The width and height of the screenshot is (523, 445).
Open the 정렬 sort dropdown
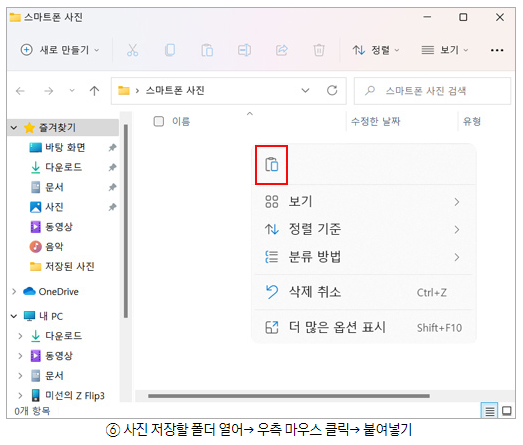[376, 50]
